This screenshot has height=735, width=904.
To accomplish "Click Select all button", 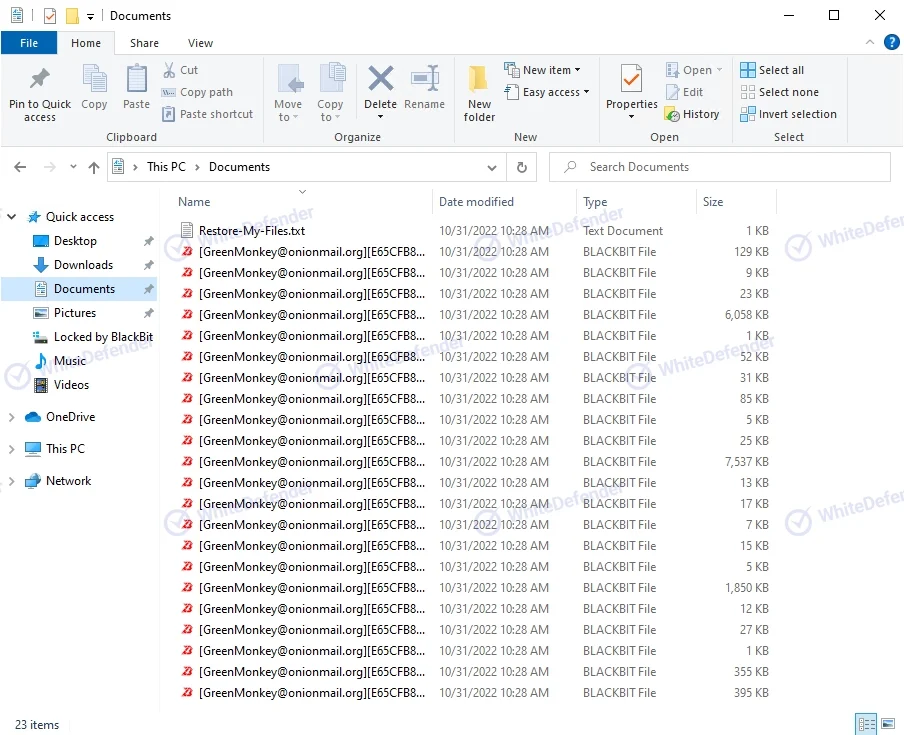I will point(772,70).
